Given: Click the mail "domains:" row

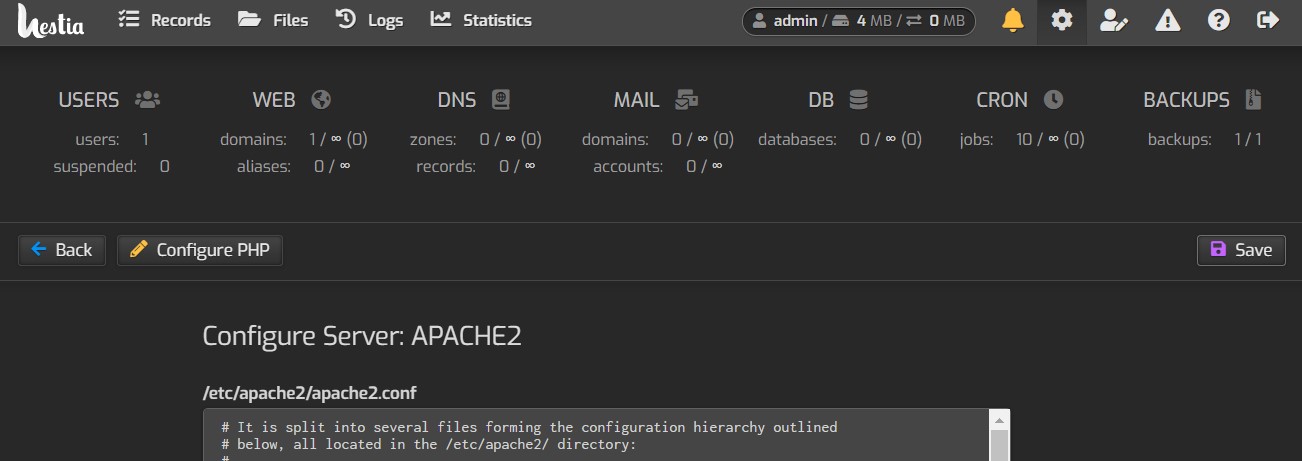Looking at the screenshot, I should point(658,140).
